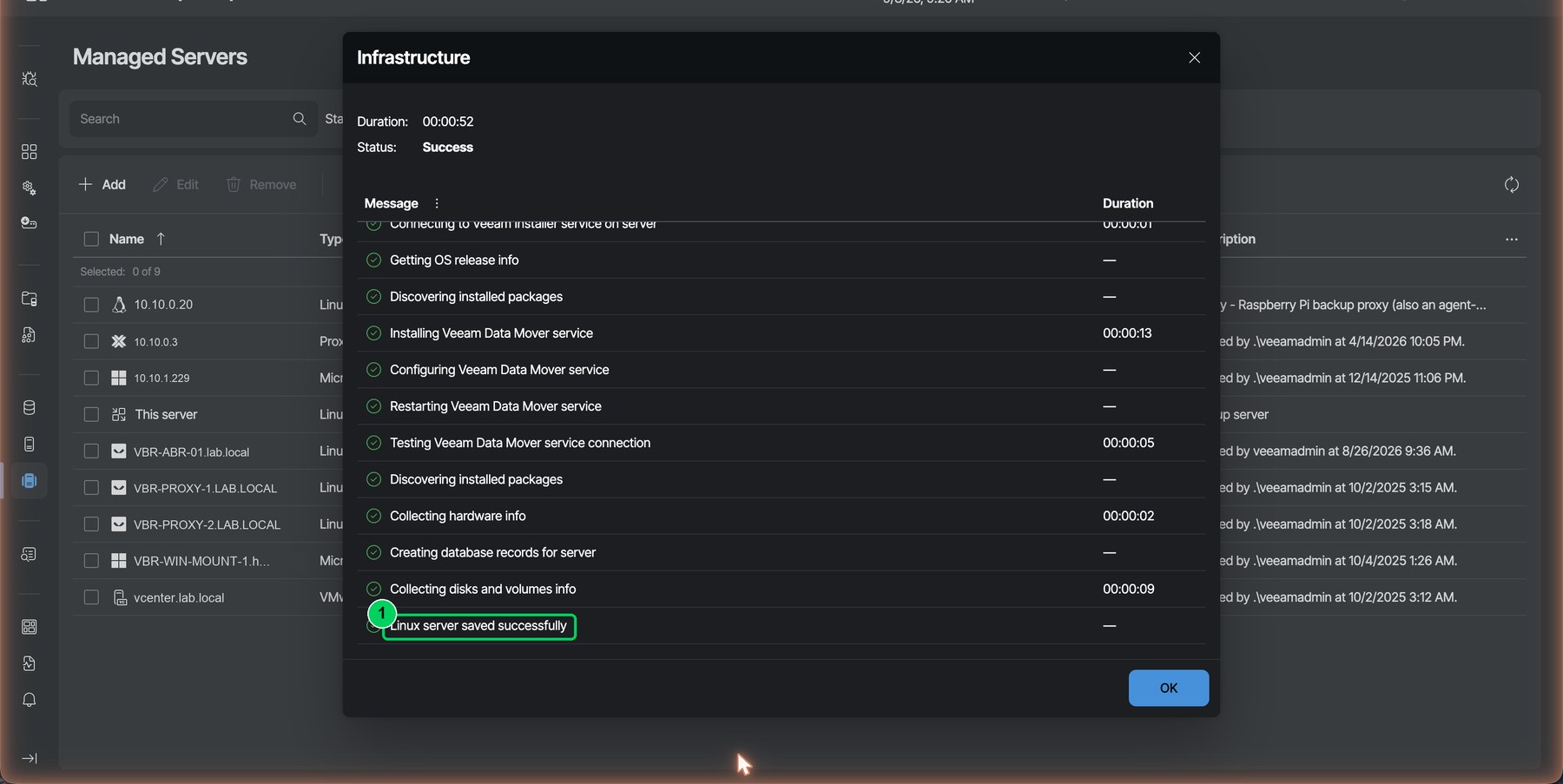
Task: Click the Duration column header
Action: tap(1128, 203)
